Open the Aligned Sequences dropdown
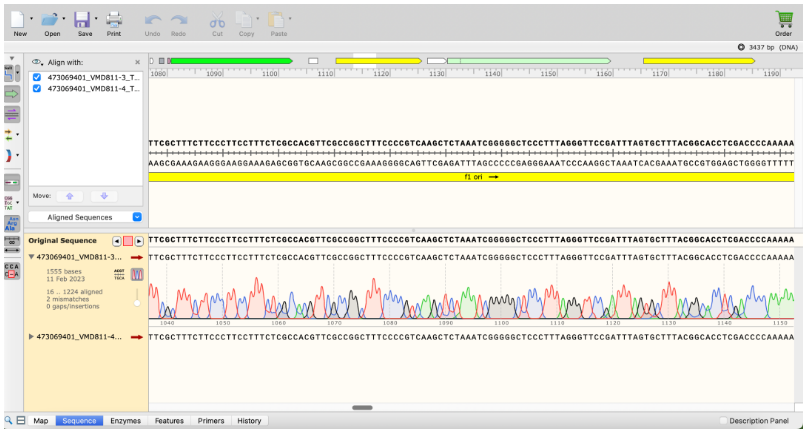This screenshot has height=433, width=808. click(86, 217)
